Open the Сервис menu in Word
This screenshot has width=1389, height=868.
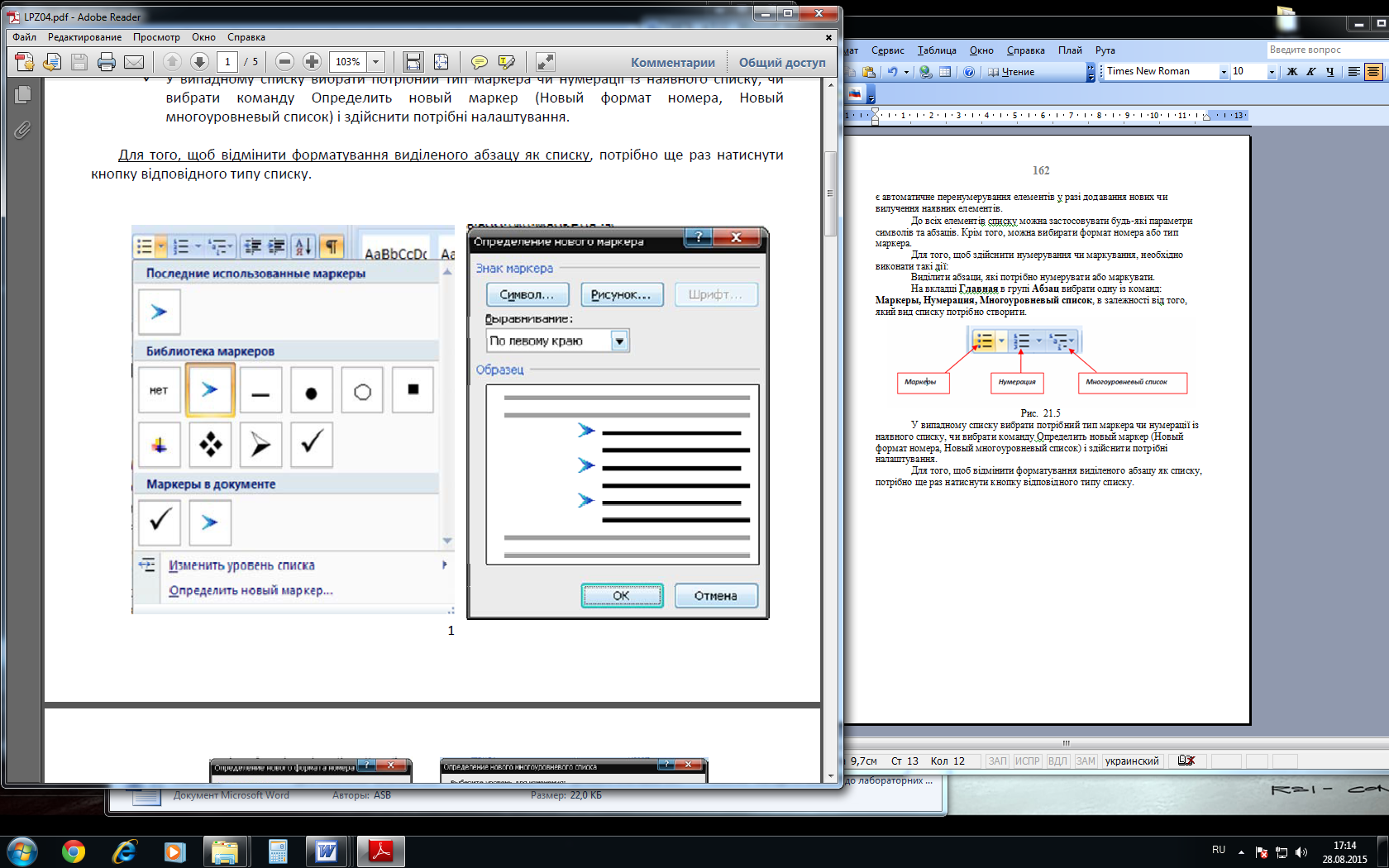click(887, 50)
